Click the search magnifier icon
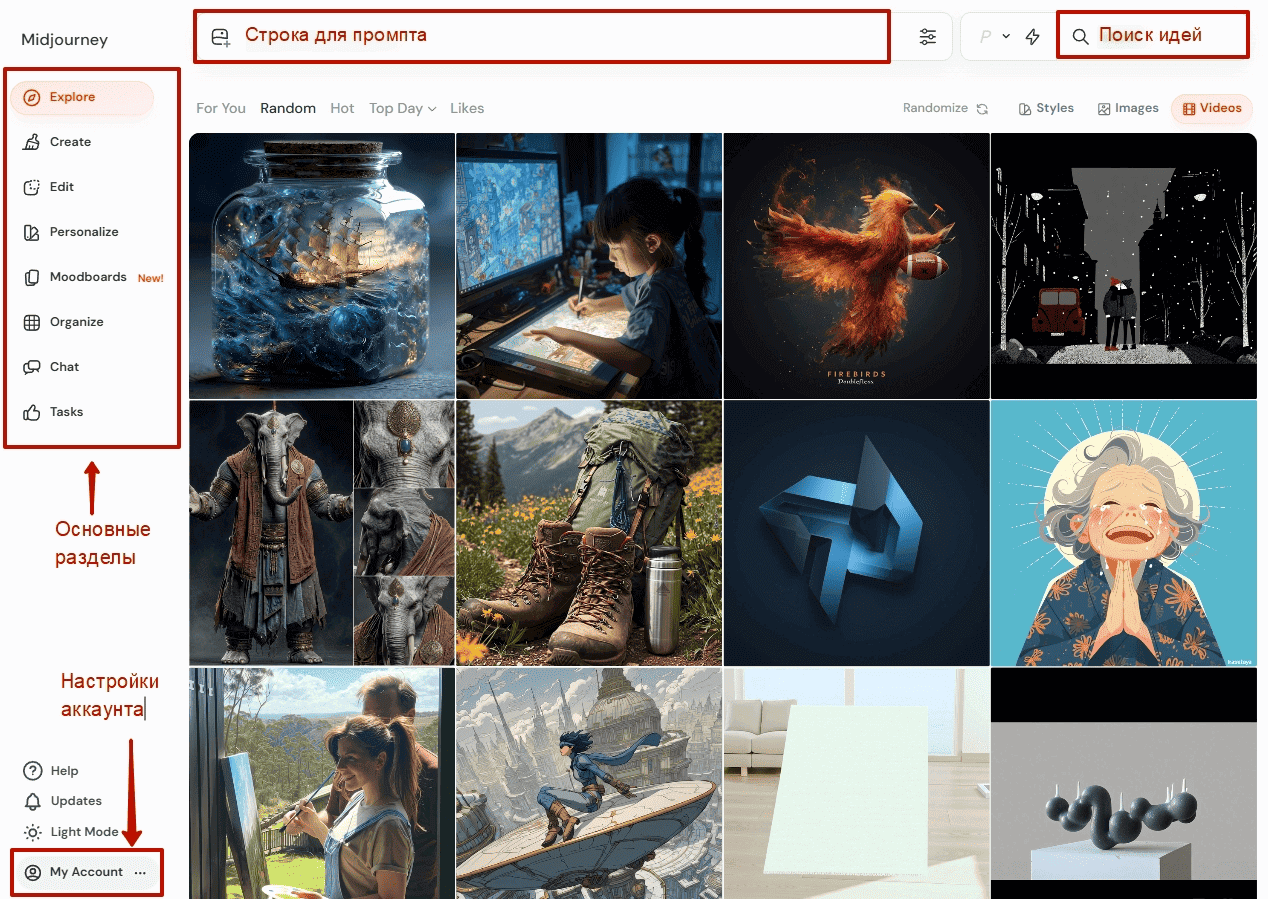1268x899 pixels. 1080,37
